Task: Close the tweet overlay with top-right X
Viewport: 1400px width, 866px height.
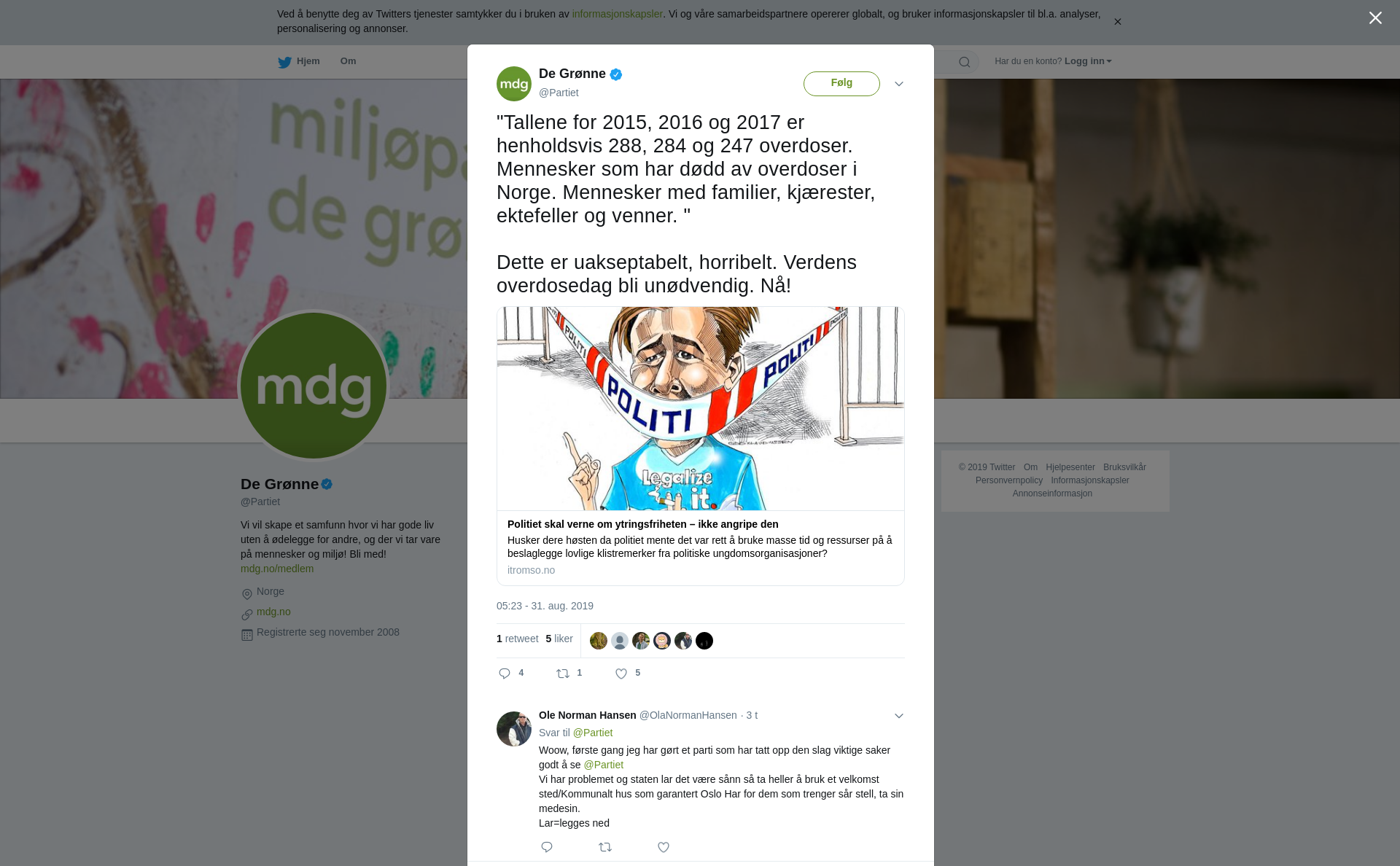Action: (1375, 18)
